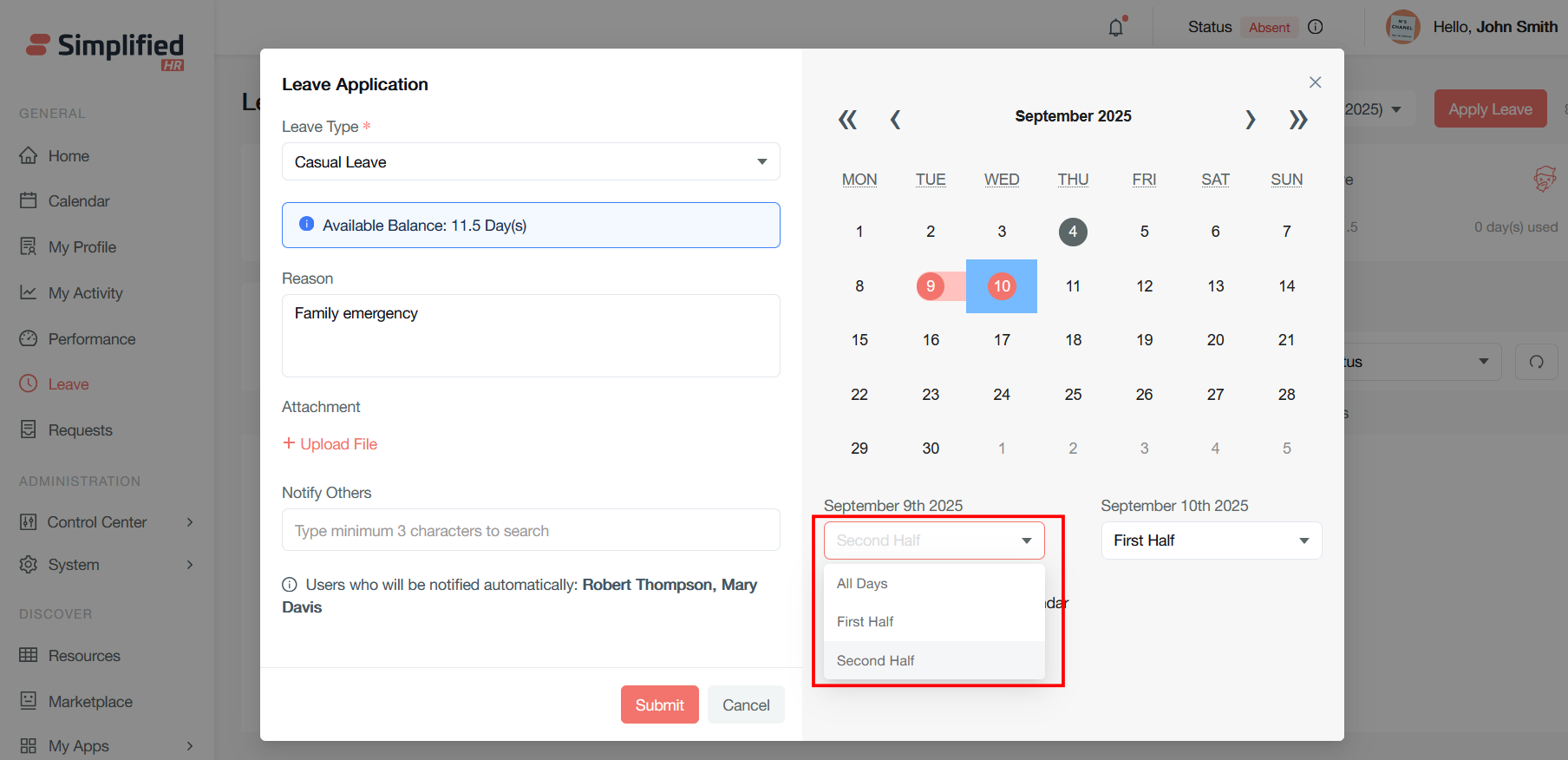Go to previous year with double-left arrow
The width and height of the screenshot is (1568, 760).
[x=847, y=120]
